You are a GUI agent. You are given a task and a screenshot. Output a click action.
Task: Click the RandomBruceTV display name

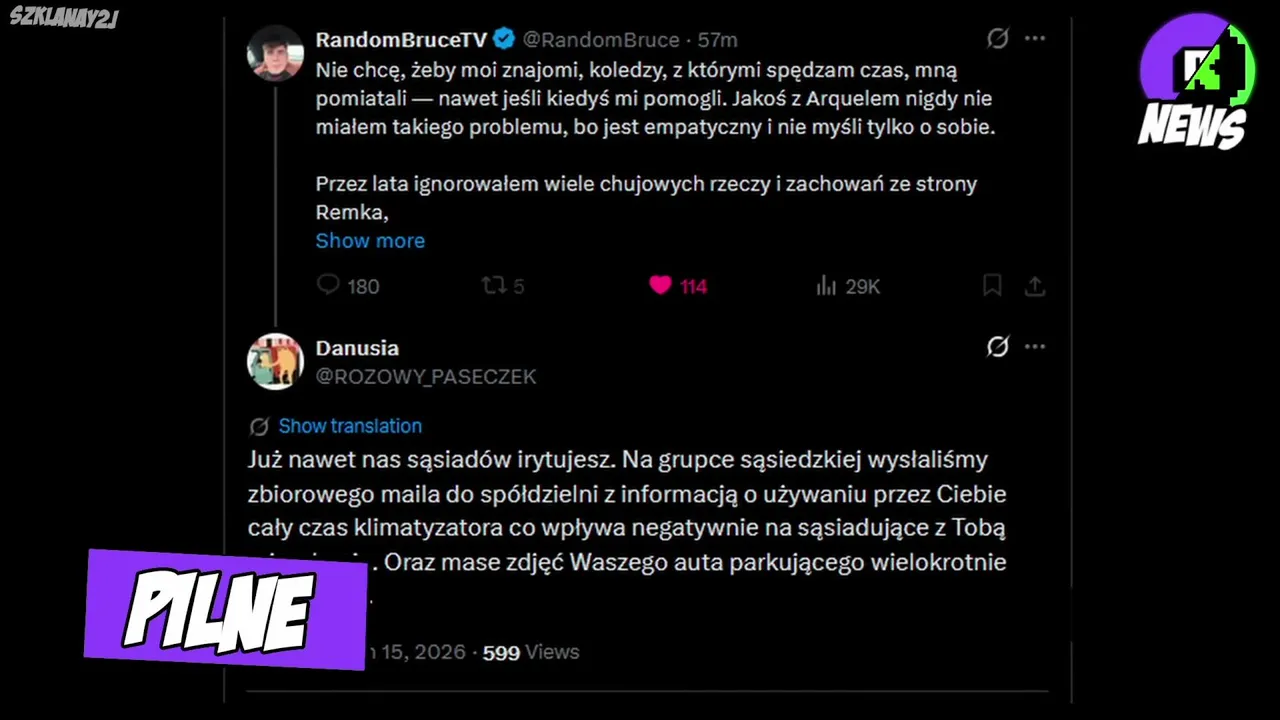click(401, 40)
